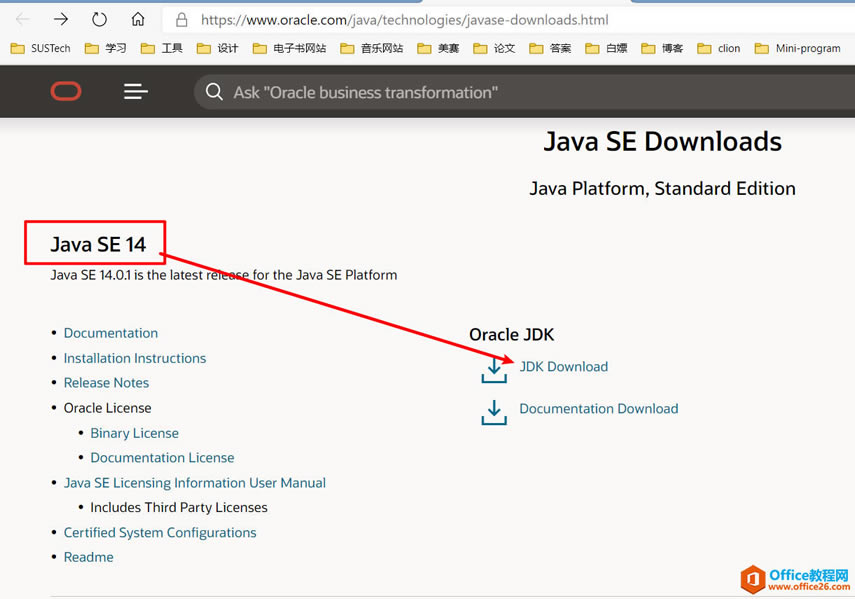The image size is (855, 599).
Task: Click 'Oracle License' list item text
Action: coord(107,408)
